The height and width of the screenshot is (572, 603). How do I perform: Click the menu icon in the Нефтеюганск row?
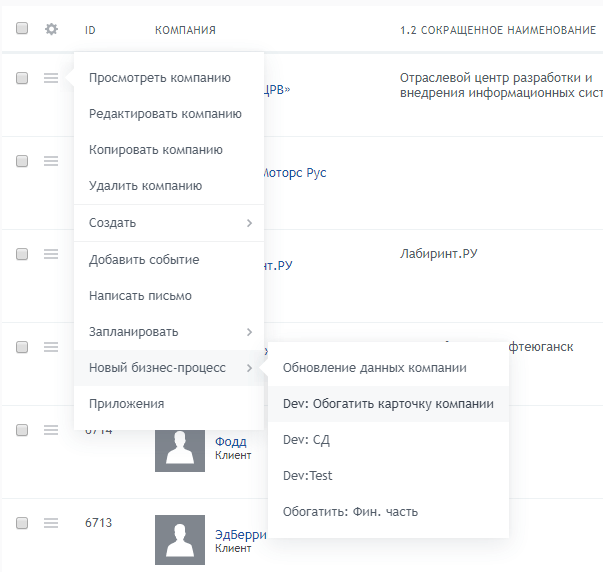coord(51,347)
